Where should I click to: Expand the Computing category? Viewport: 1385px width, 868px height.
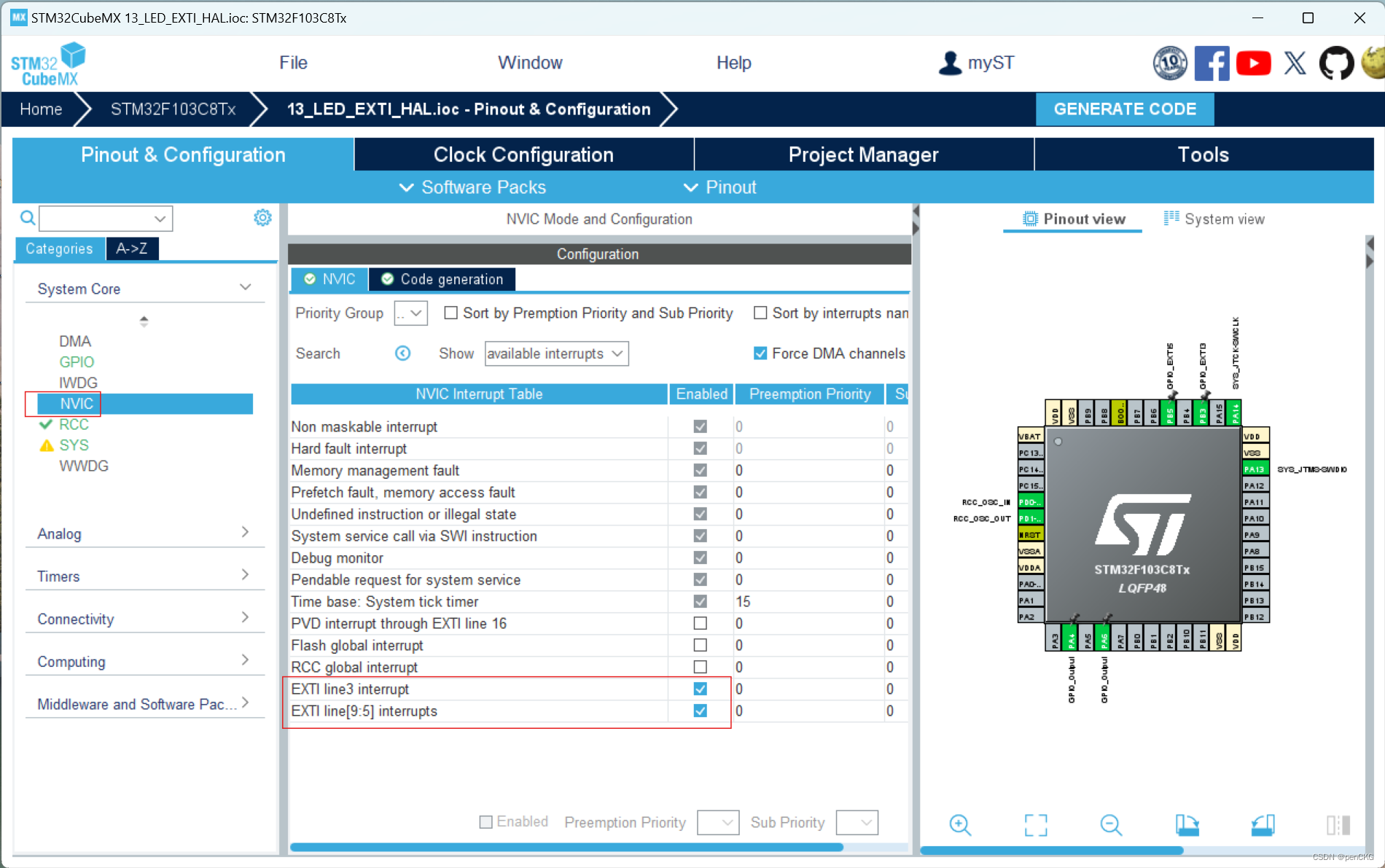click(245, 660)
